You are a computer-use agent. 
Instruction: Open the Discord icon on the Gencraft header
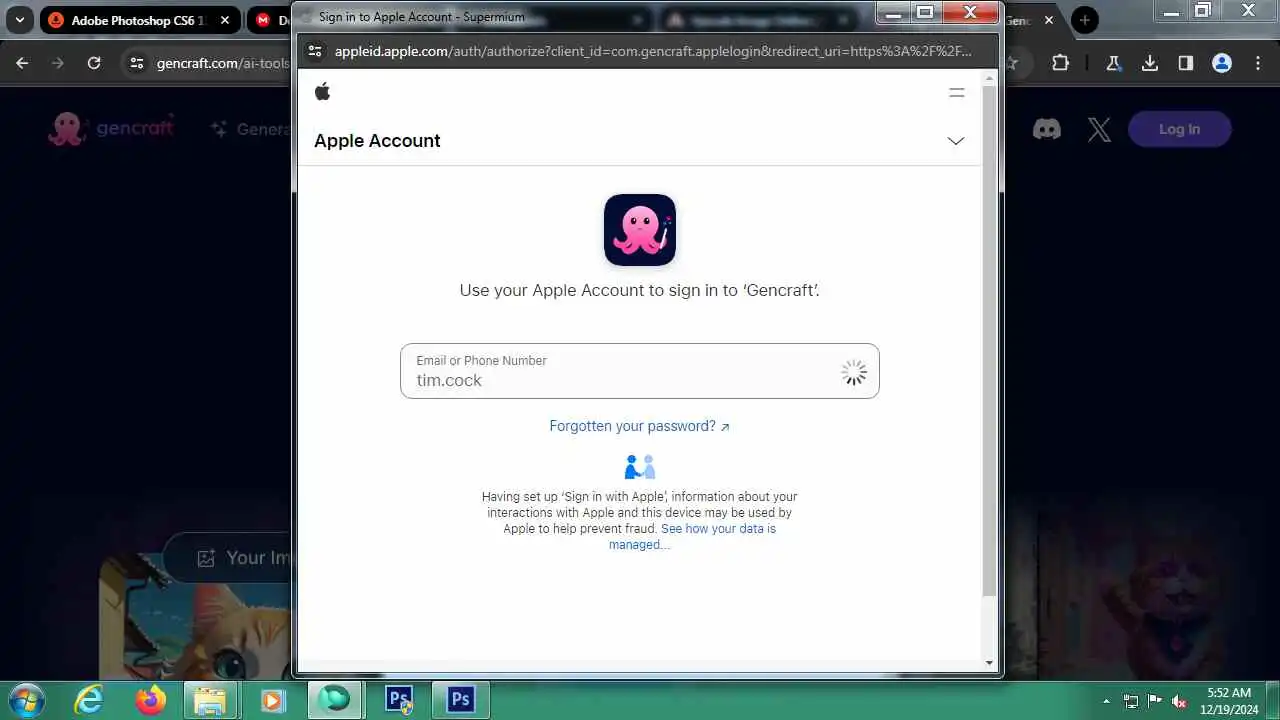coord(1047,129)
